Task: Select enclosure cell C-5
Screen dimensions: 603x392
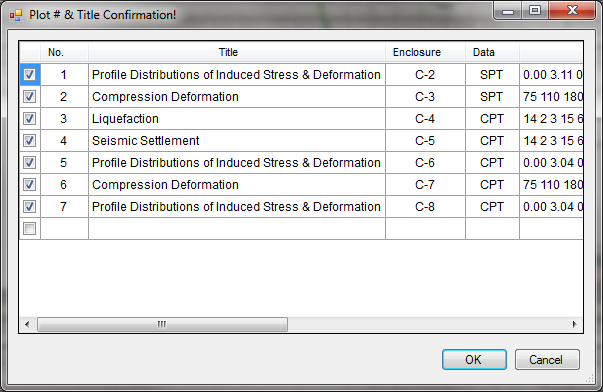Action: point(425,140)
